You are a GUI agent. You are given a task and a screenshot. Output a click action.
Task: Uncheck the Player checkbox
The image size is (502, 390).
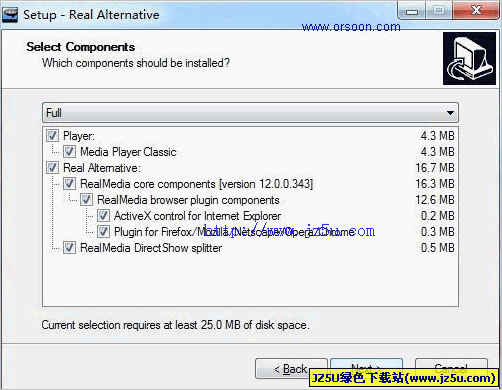tap(52, 136)
